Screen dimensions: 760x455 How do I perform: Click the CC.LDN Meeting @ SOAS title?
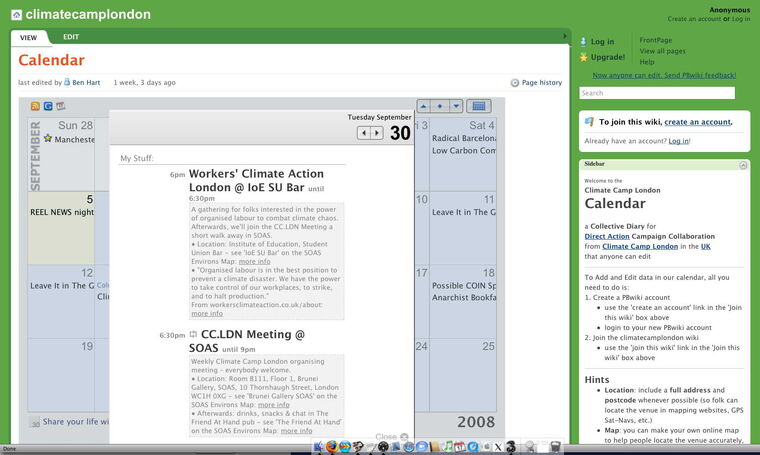coord(247,341)
